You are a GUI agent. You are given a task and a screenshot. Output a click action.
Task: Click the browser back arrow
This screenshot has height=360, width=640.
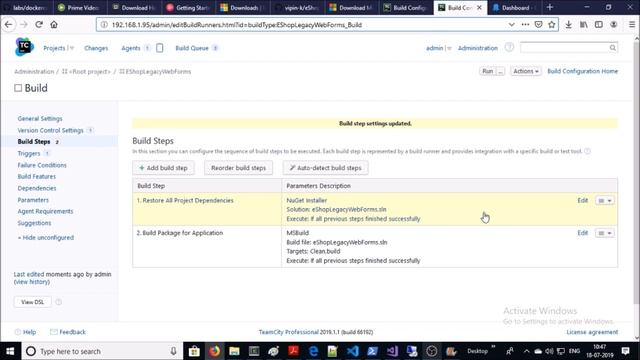(x=9, y=24)
